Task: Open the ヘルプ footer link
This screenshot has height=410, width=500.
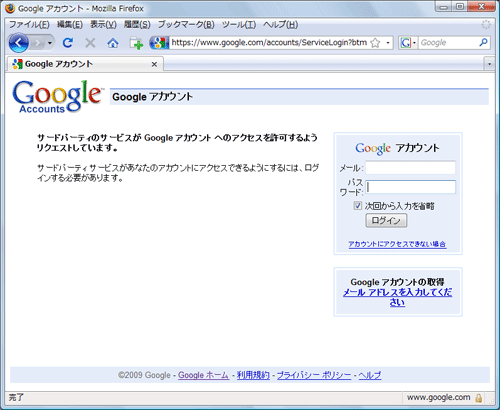Action: [370, 375]
